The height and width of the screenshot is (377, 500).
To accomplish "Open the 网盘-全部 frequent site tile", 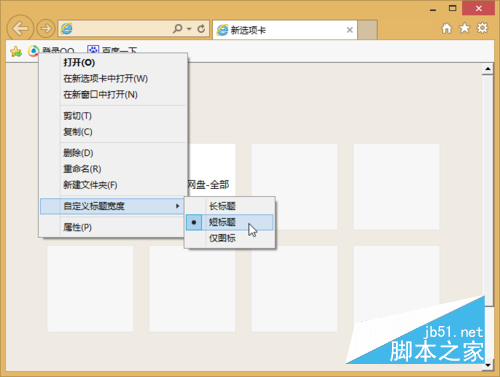I will (211, 170).
